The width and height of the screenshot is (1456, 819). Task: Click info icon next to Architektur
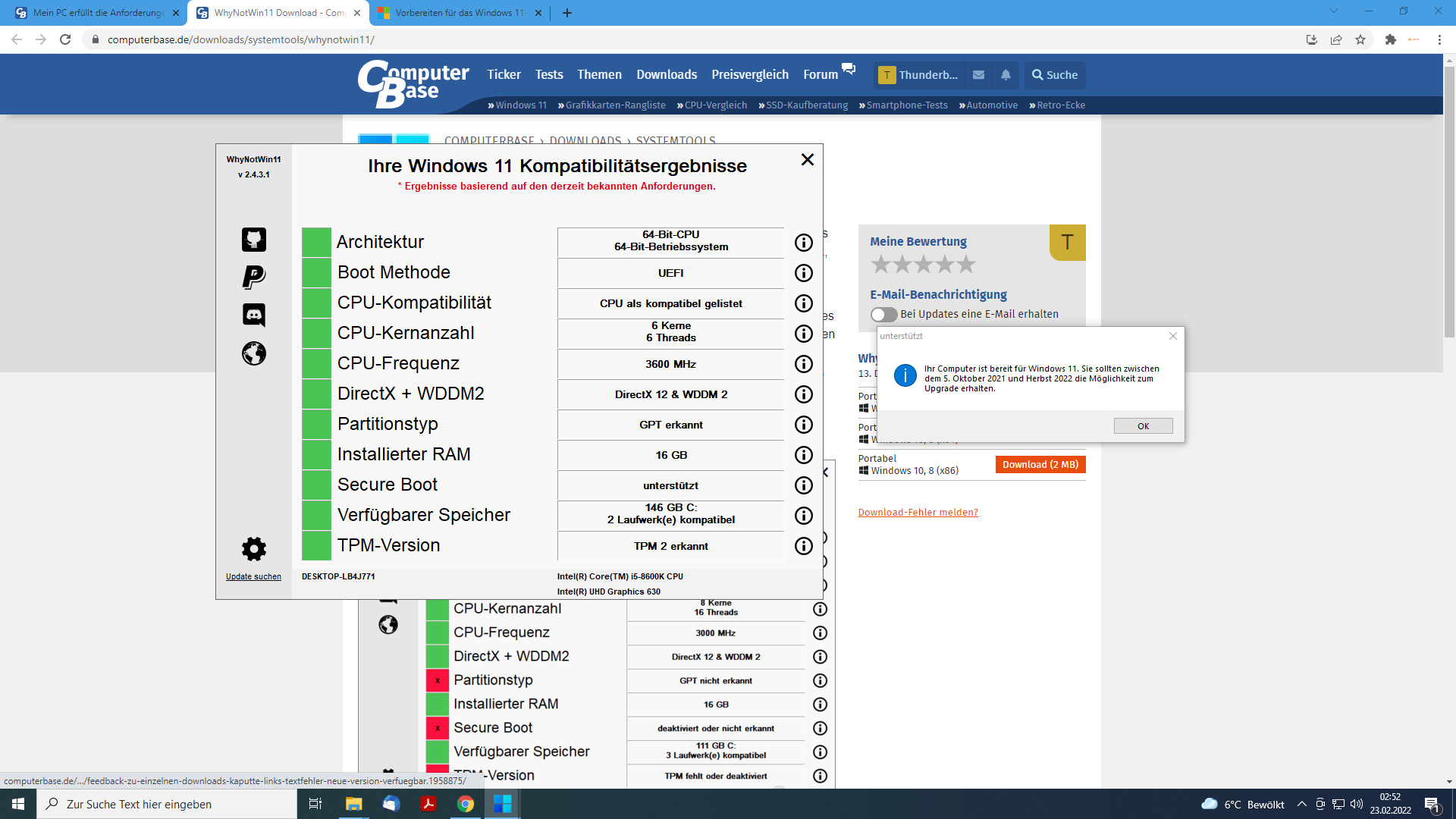click(x=803, y=243)
